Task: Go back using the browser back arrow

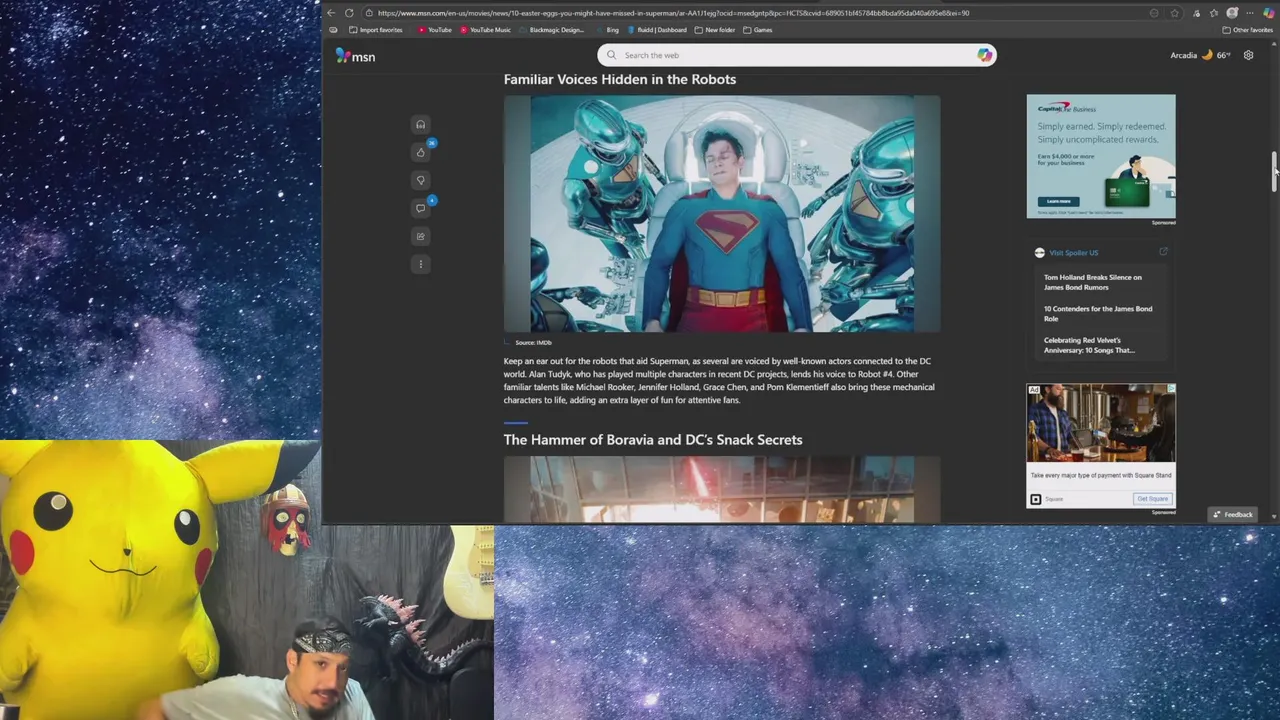Action: pyautogui.click(x=332, y=13)
